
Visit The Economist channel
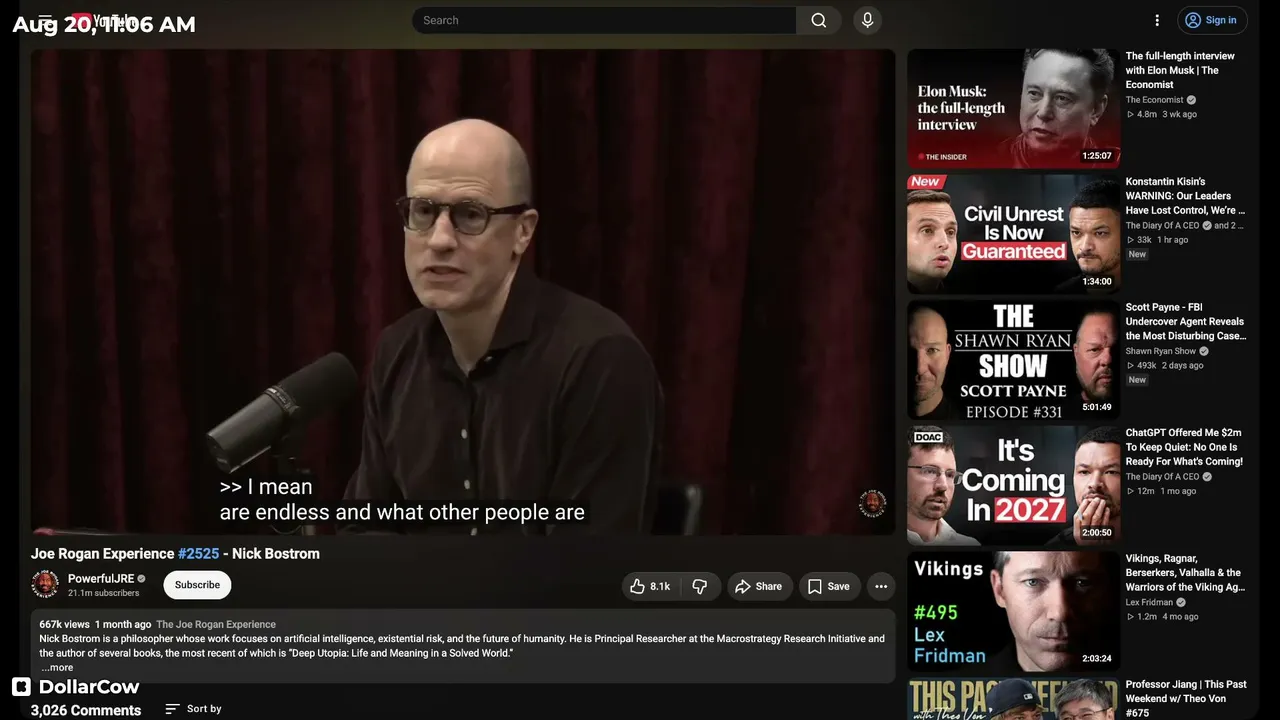coord(1154,100)
